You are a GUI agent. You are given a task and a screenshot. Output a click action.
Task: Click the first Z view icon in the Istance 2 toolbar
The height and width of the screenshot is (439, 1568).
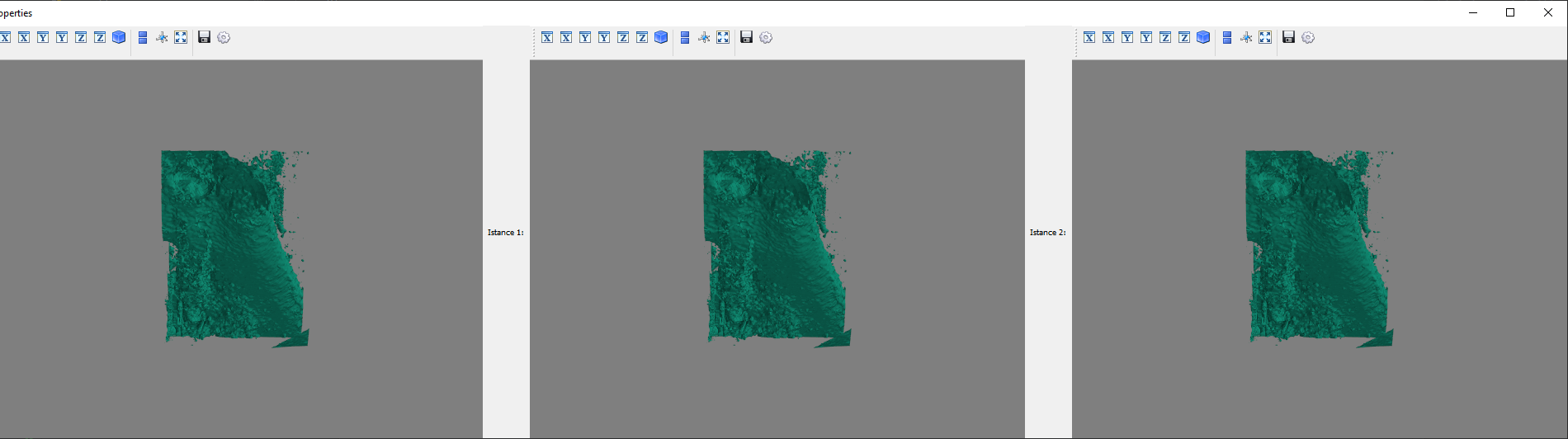[1165, 37]
